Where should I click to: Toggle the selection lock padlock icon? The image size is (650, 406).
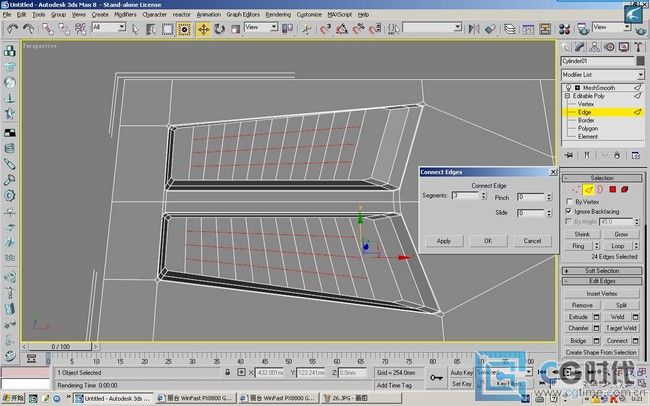(x=228, y=372)
